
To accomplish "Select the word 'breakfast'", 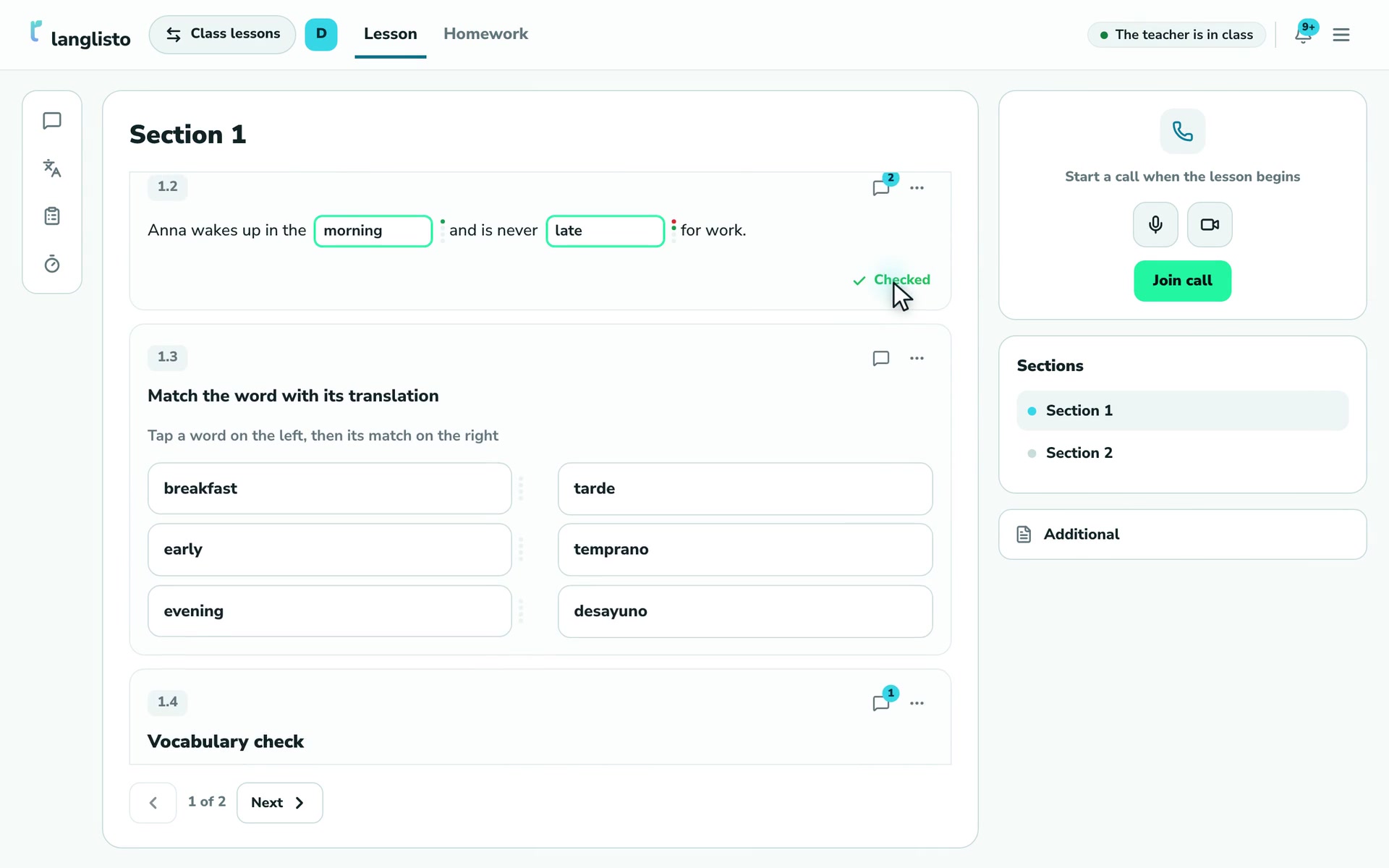I will pos(330,488).
